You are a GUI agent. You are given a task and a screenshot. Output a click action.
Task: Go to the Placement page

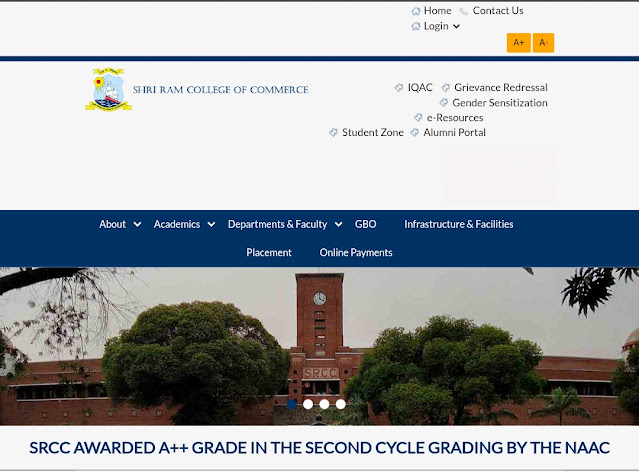pos(269,253)
